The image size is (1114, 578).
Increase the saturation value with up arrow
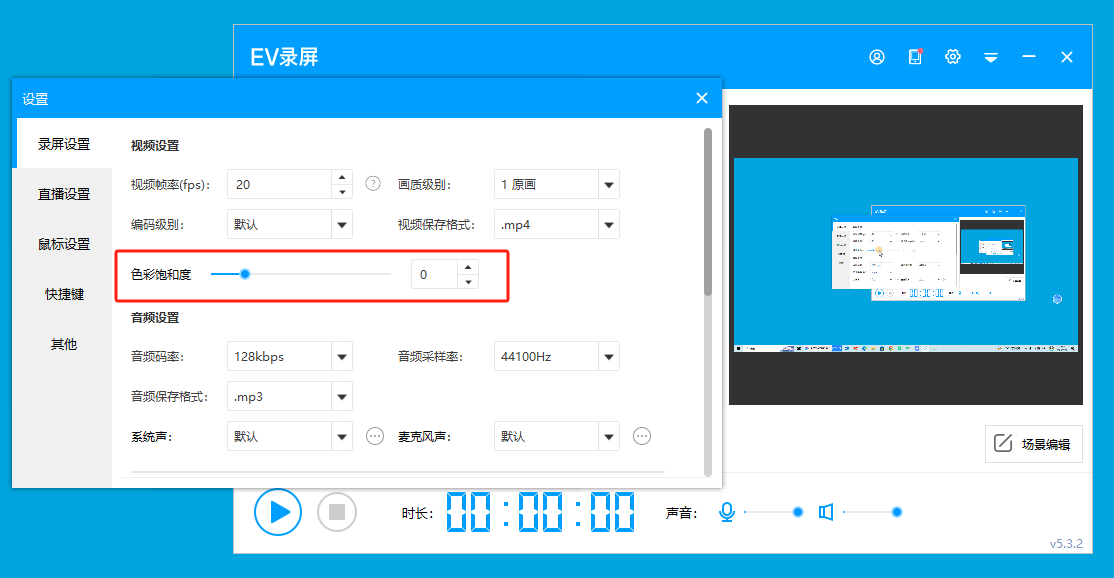pos(468,267)
